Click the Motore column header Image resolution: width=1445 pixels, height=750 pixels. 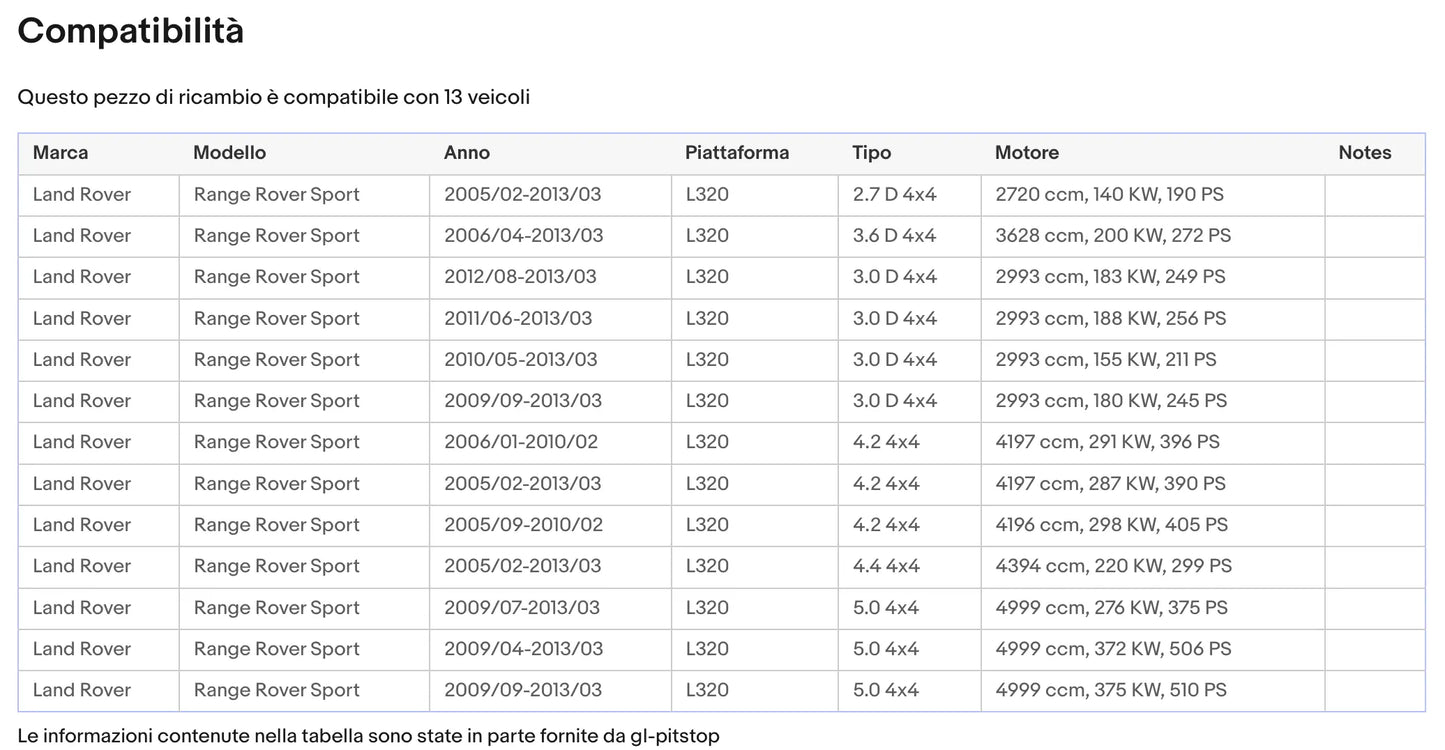tap(1026, 153)
